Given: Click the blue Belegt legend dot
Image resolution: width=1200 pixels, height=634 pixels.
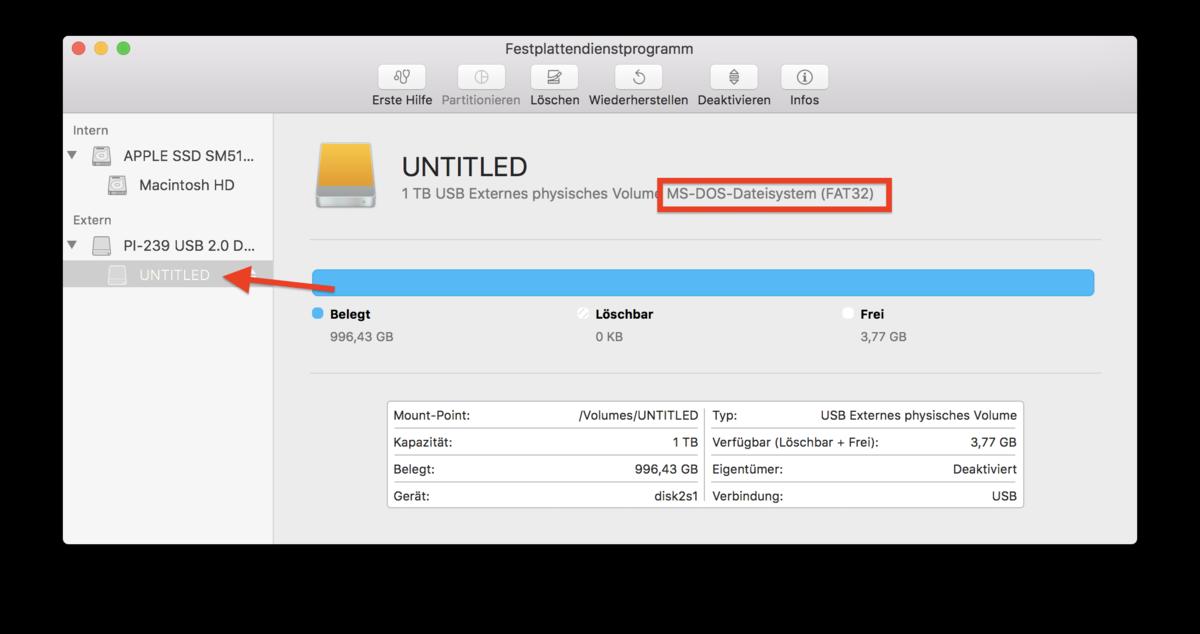Looking at the screenshot, I should tap(318, 313).
